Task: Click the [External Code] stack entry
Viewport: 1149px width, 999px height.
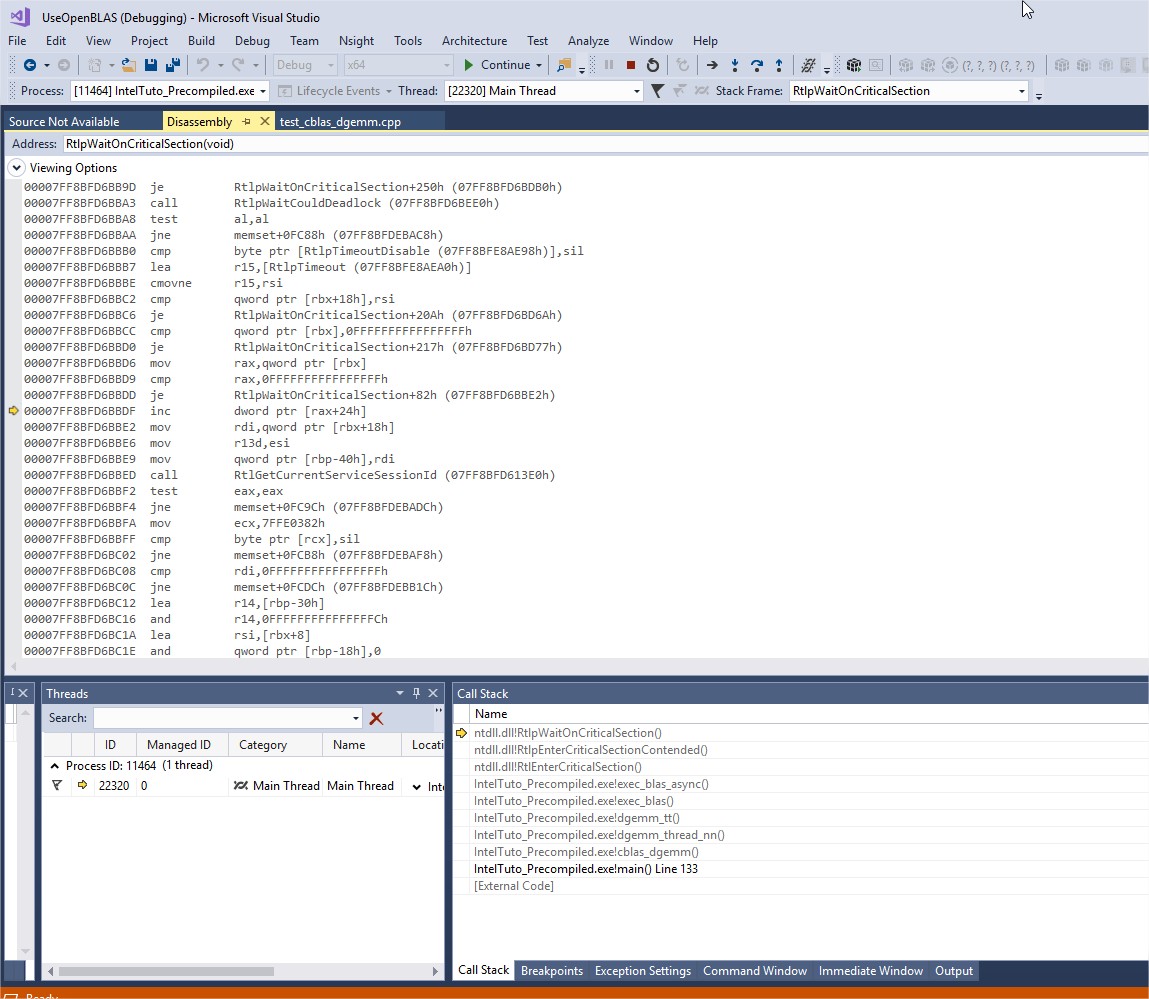Action: [x=514, y=886]
